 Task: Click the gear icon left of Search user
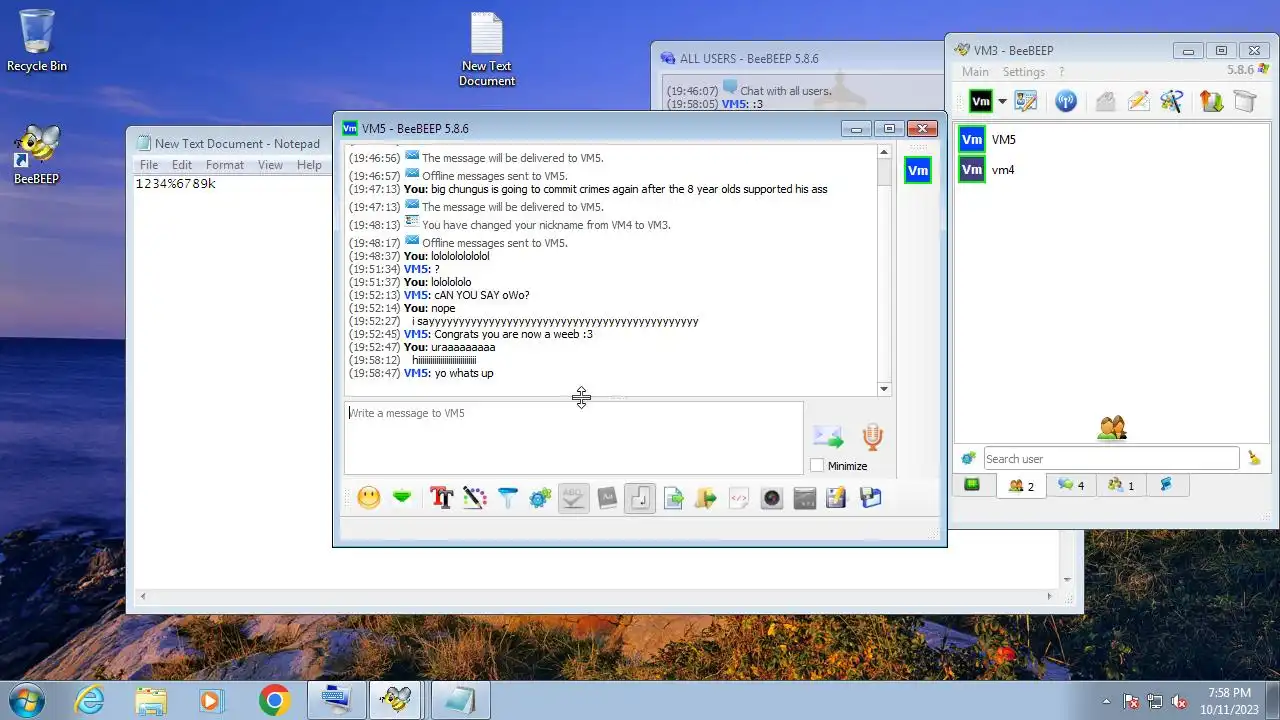tap(968, 459)
